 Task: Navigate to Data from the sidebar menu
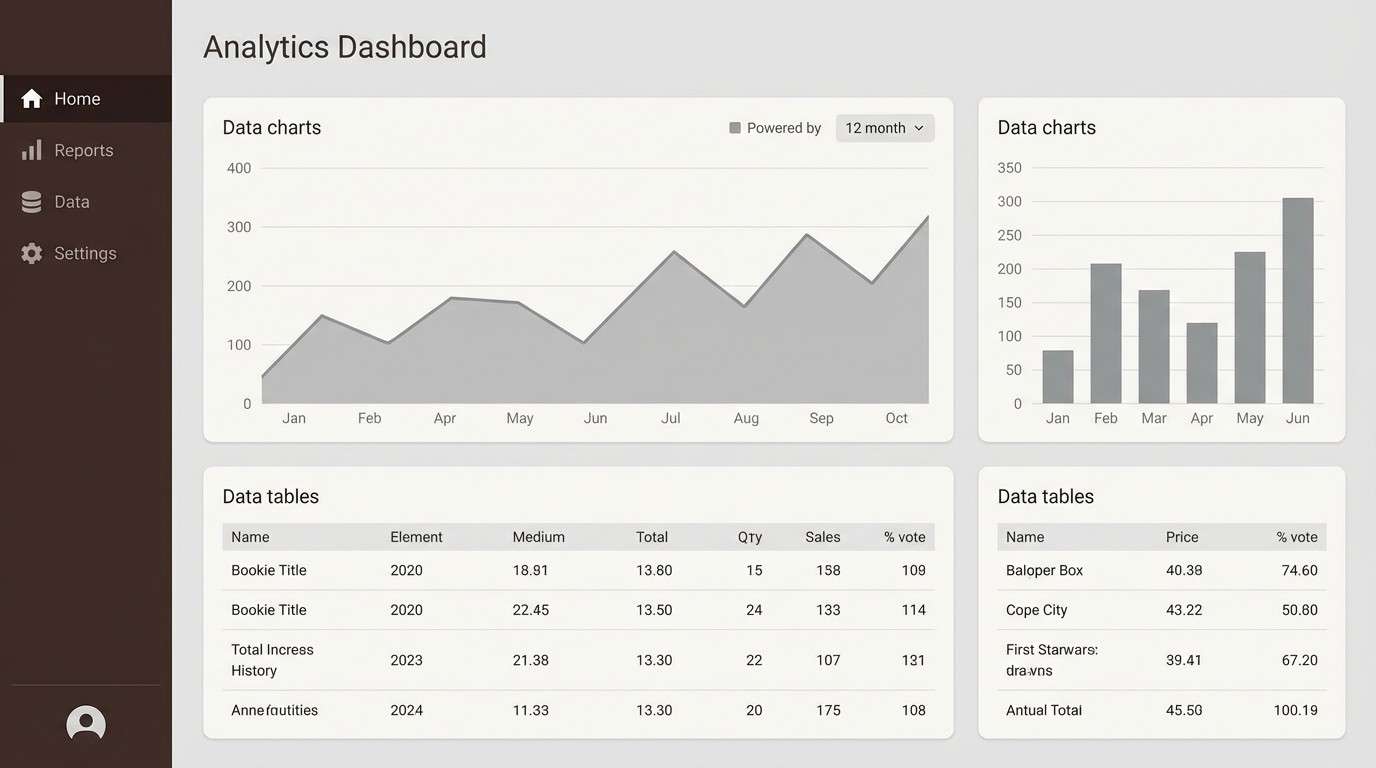point(70,201)
